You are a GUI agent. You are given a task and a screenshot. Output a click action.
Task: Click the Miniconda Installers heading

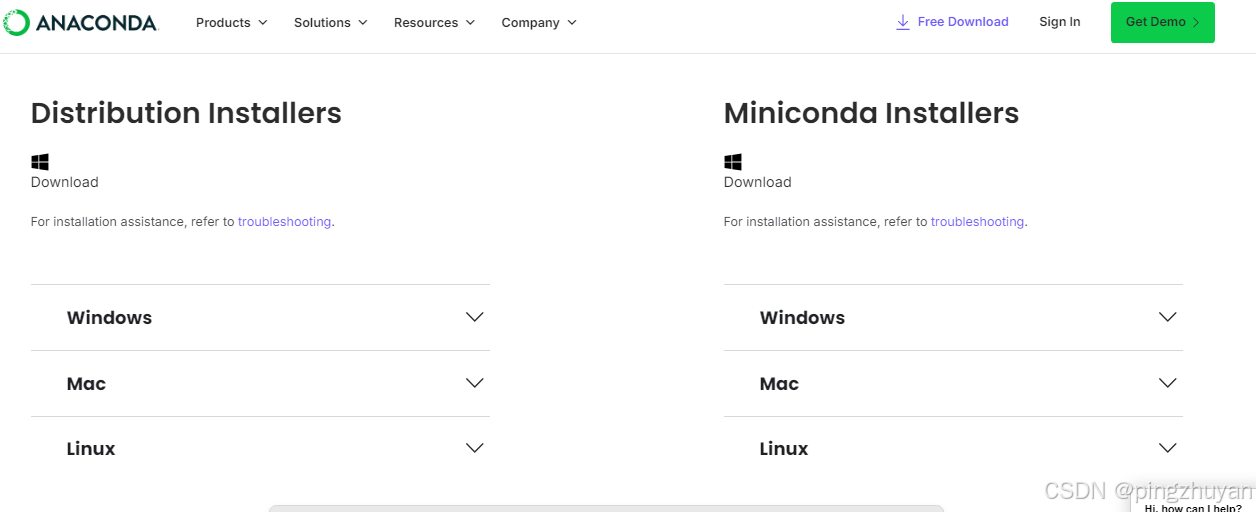pyautogui.click(x=871, y=113)
